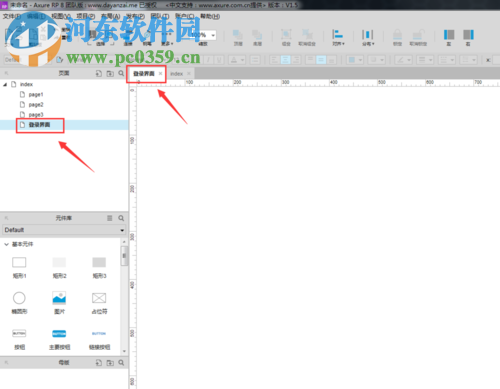Select page2 in the pages tree
Viewport: 500px width, 389px height.
pyautogui.click(x=36, y=105)
